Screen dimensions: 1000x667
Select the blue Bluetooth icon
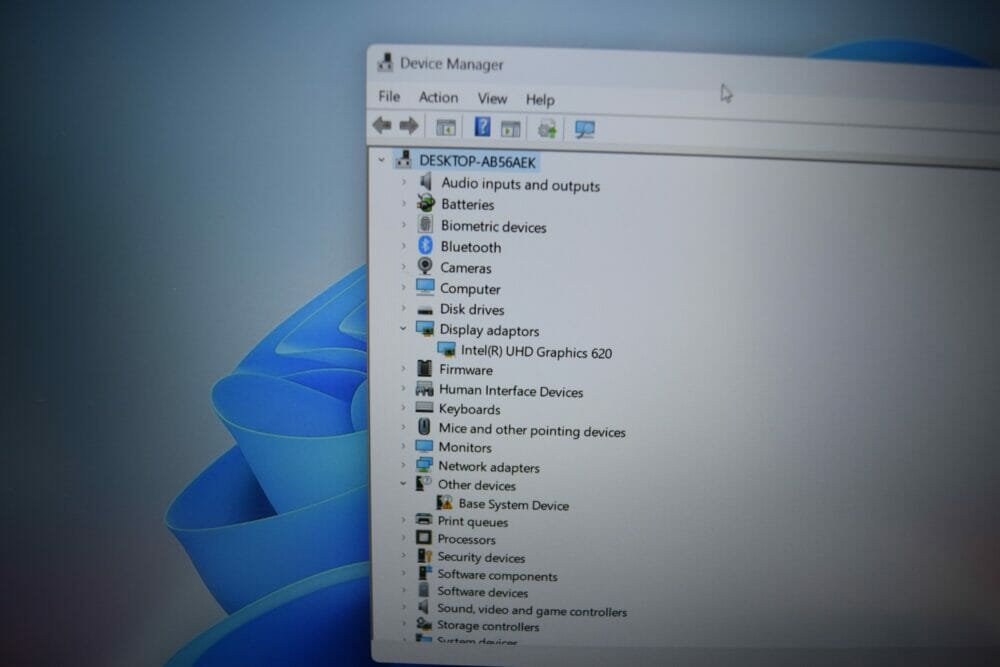(x=425, y=246)
